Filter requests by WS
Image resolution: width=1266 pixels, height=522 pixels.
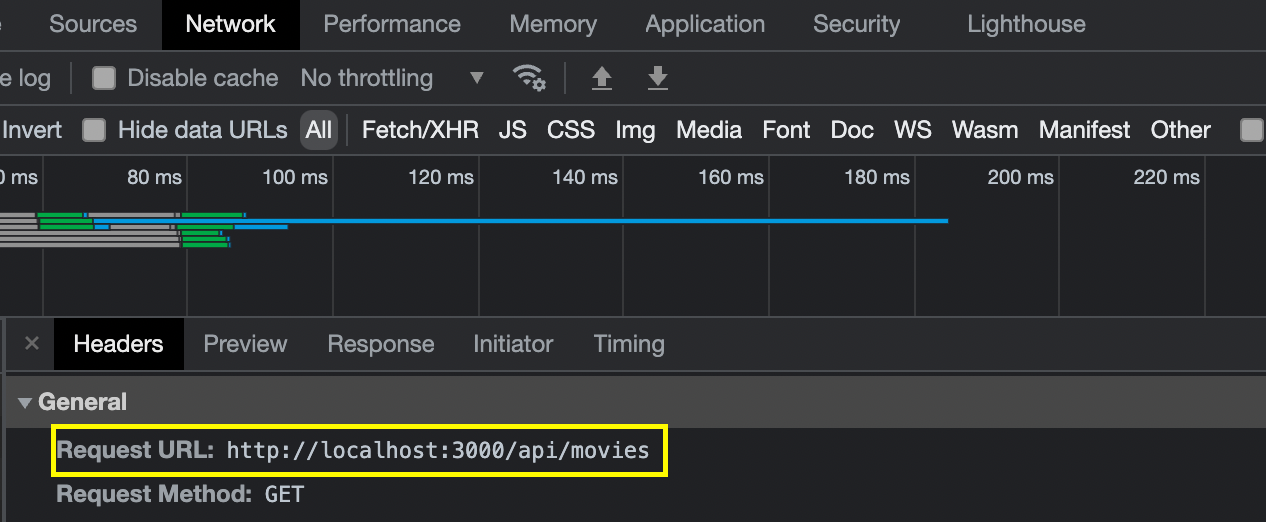tap(912, 130)
